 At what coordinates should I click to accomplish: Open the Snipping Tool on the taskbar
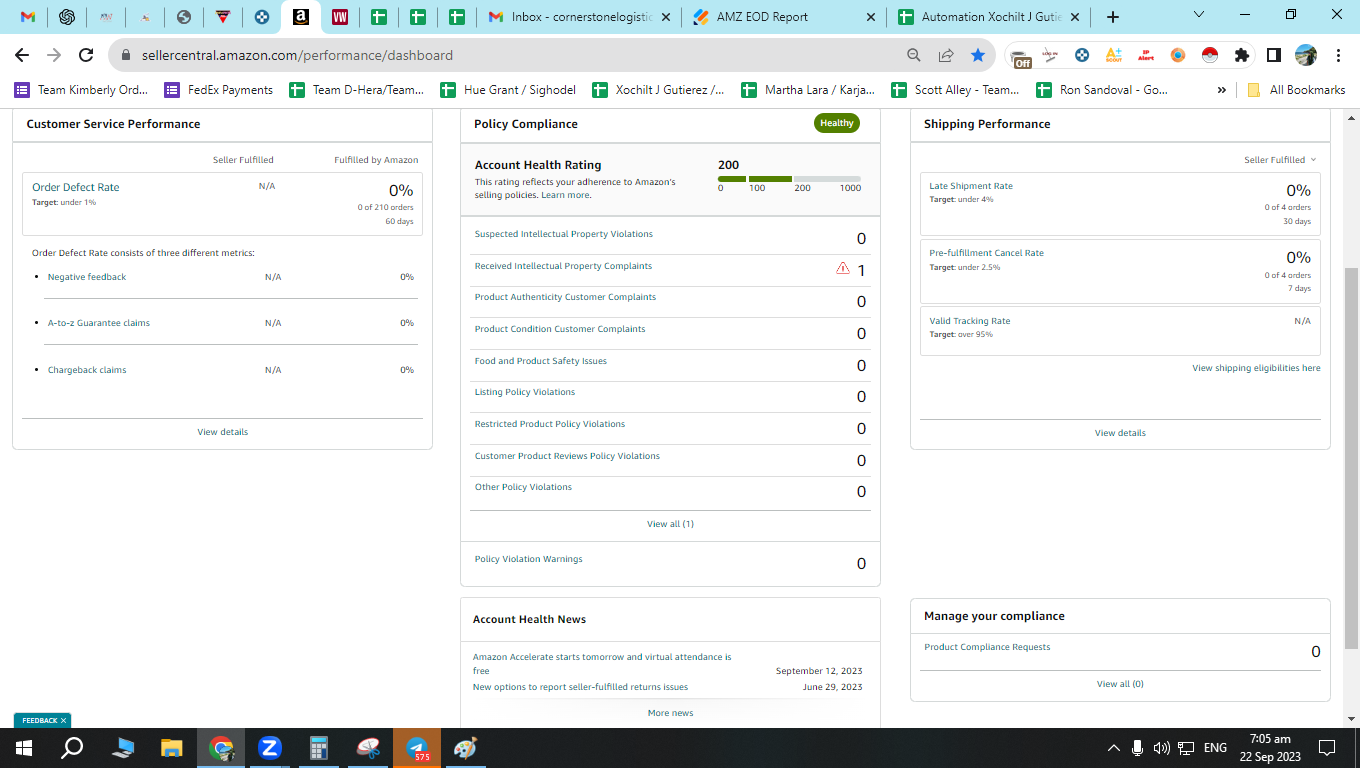(x=368, y=748)
